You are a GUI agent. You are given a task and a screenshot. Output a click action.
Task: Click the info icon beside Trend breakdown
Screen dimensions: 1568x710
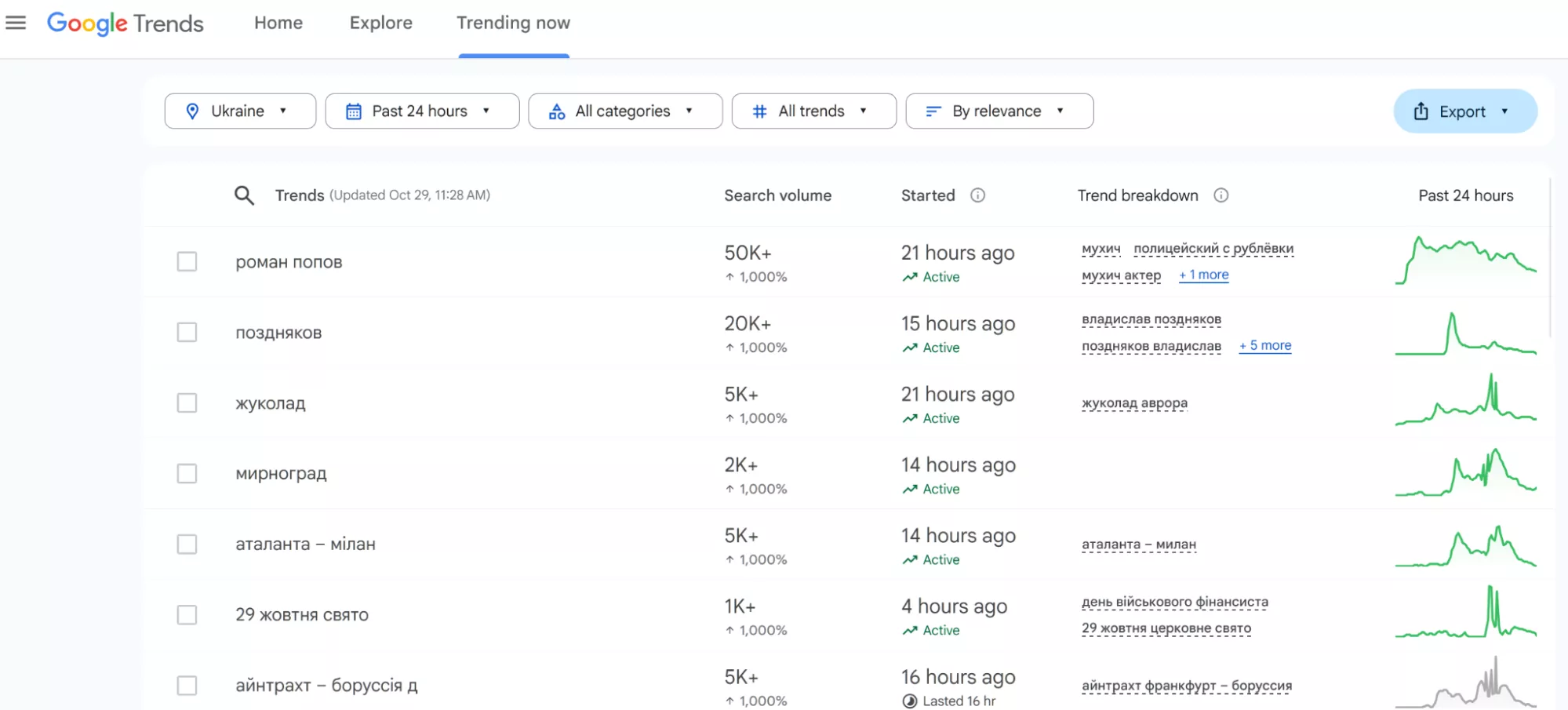tap(1221, 195)
